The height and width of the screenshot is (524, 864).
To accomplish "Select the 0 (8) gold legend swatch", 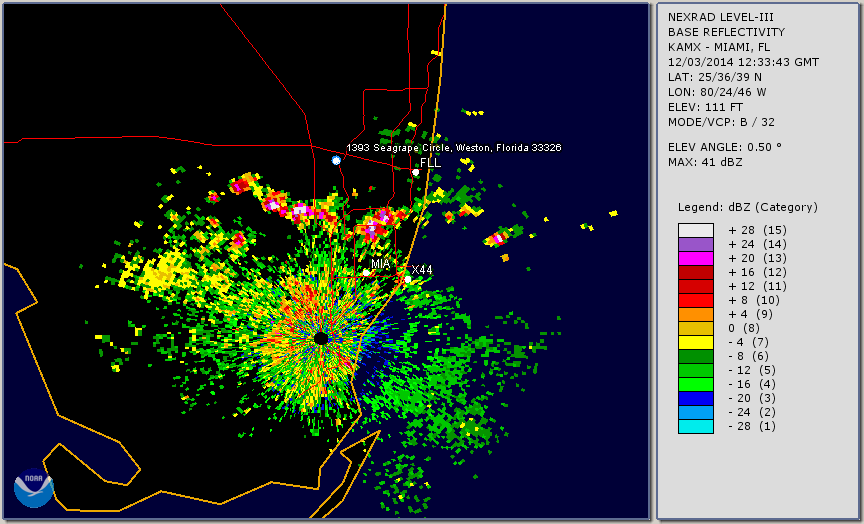I will tap(696, 328).
